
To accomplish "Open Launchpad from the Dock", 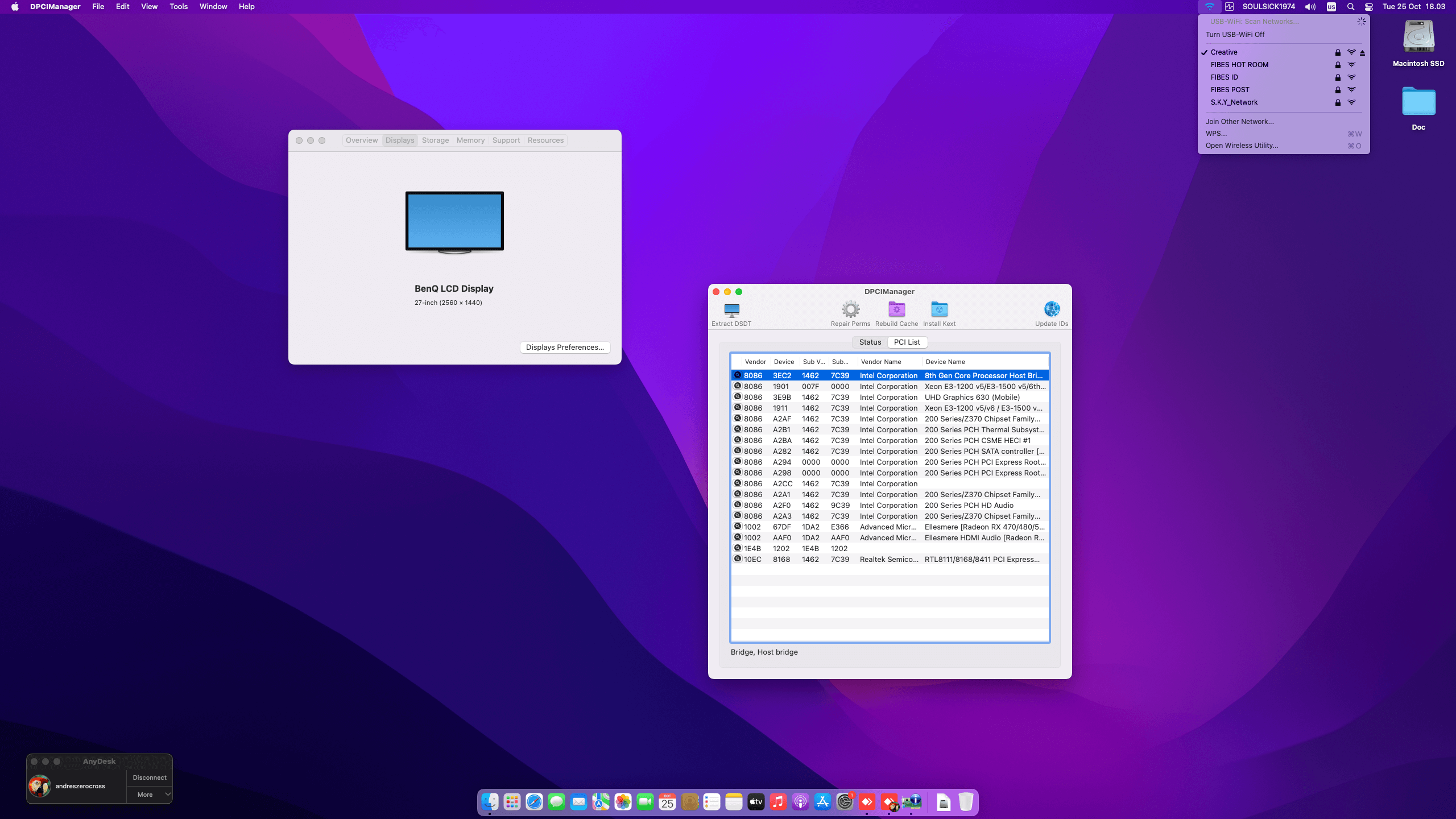I will [x=512, y=802].
